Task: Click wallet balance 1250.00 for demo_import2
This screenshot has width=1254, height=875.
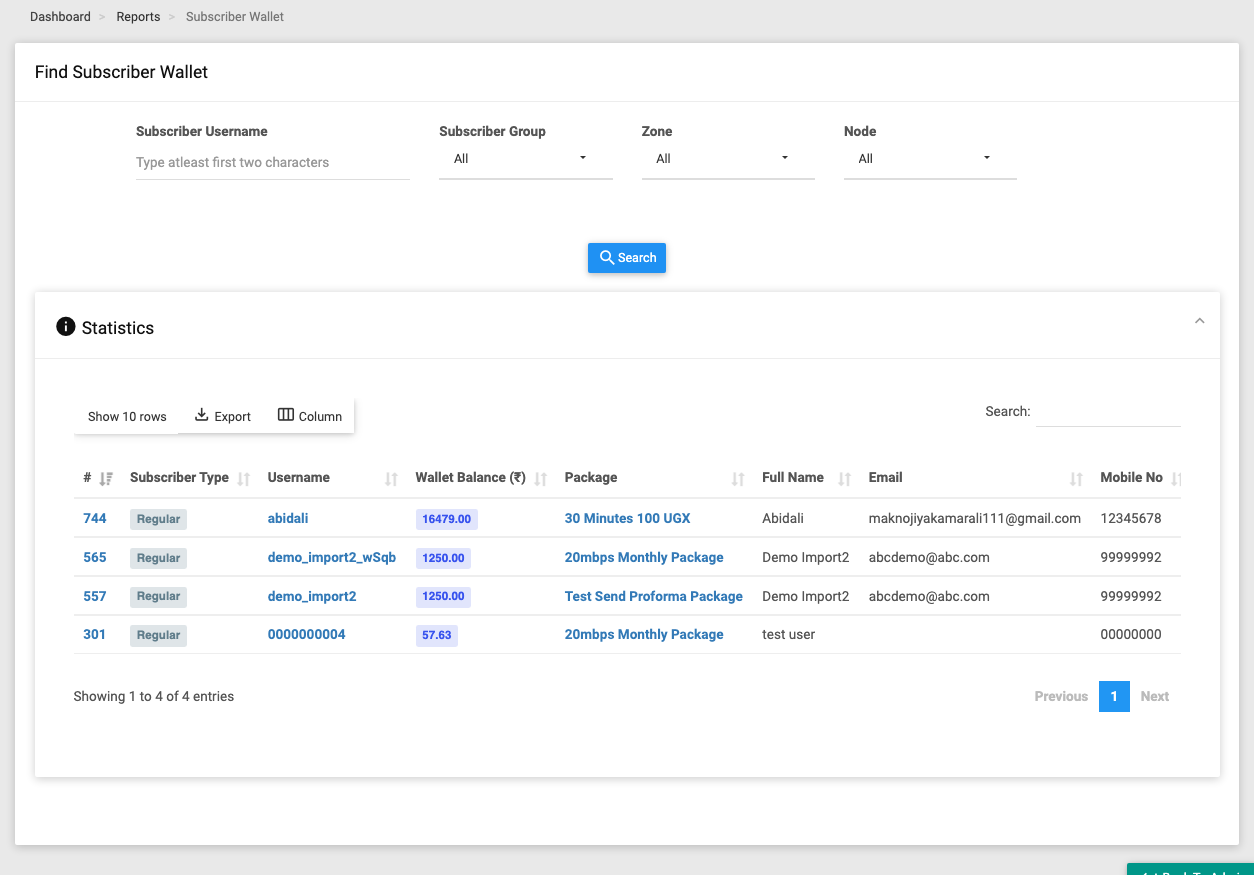Action: click(x=443, y=597)
